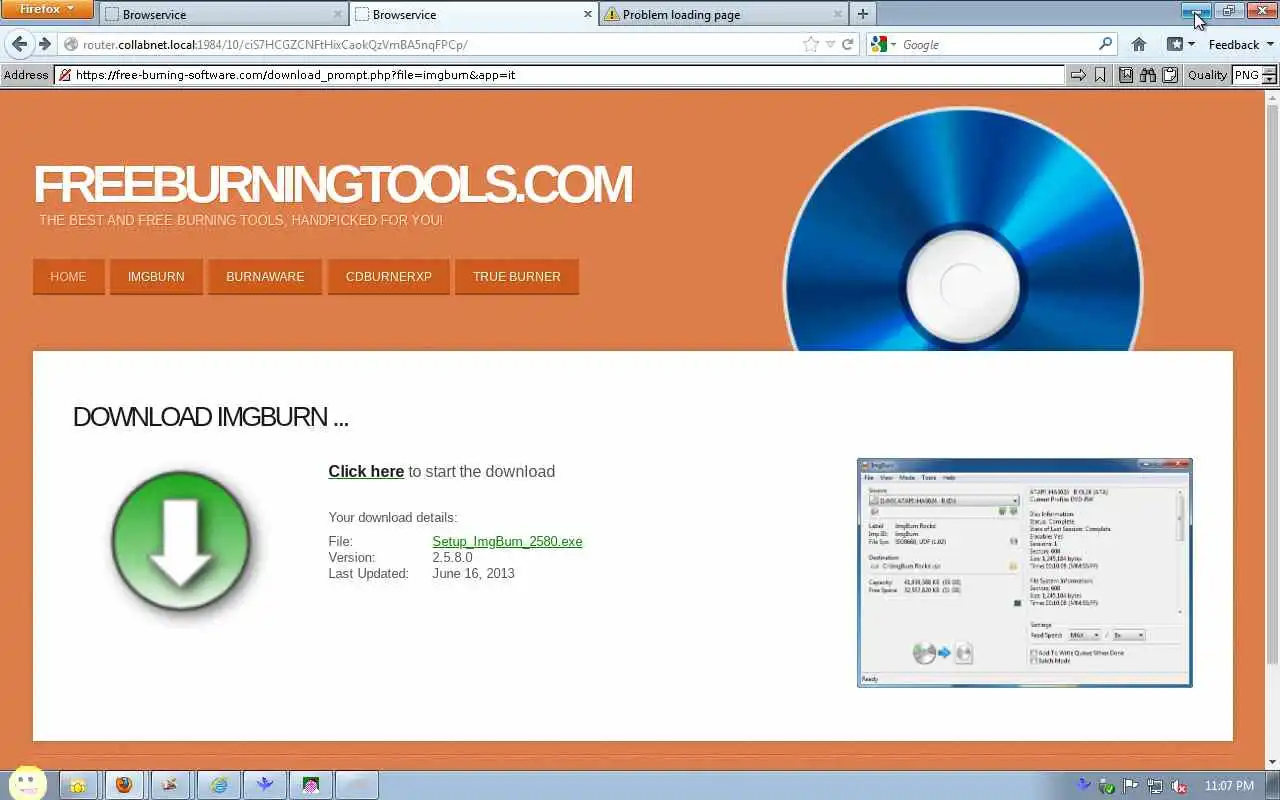Click the taskbar clock showing 11:07 PM
Viewport: 1280px width, 800px height.
click(x=1228, y=786)
